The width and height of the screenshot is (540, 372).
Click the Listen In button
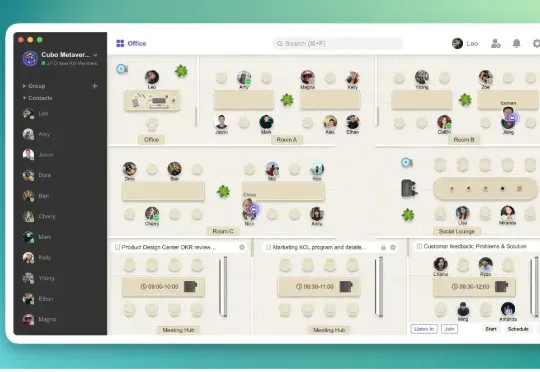point(424,329)
